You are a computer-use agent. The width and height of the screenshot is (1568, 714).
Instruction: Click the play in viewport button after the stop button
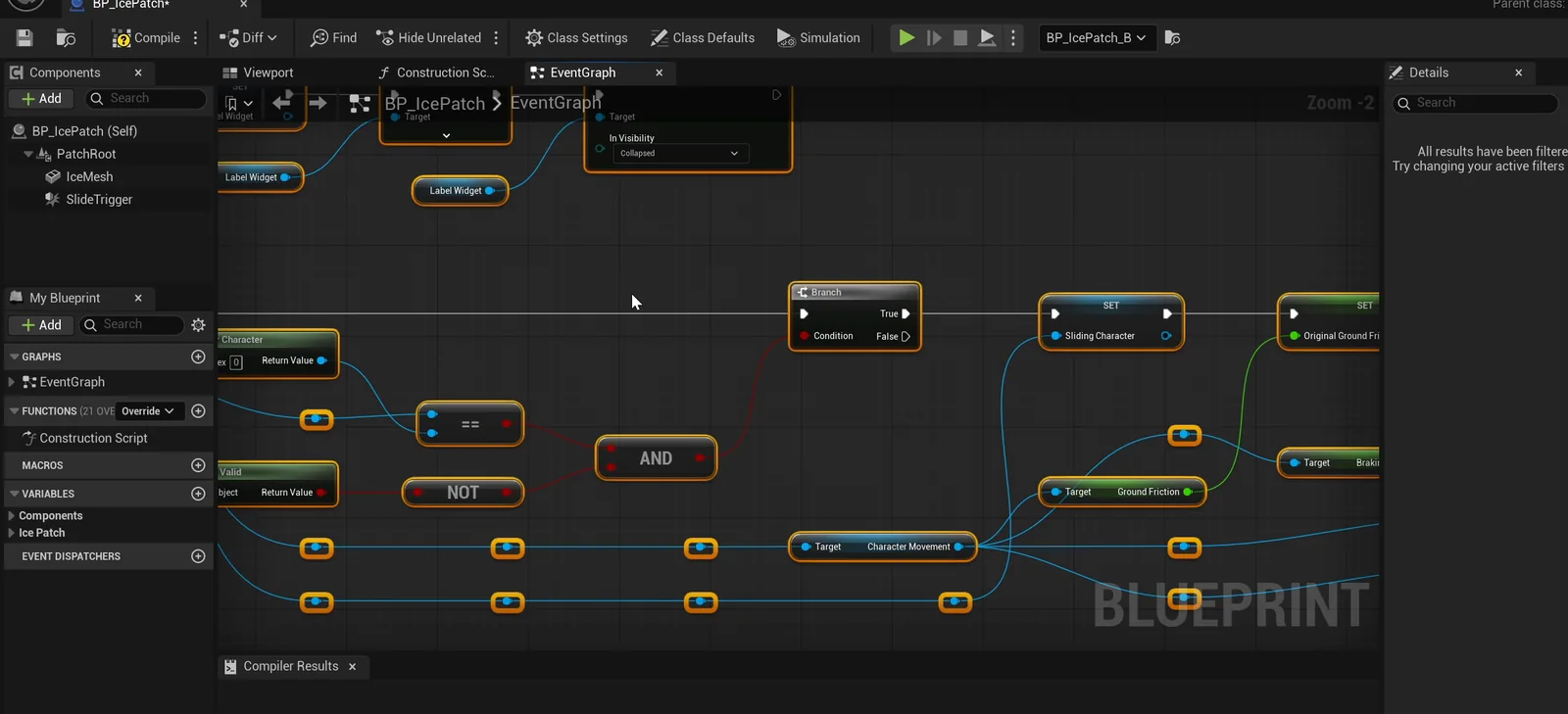(x=987, y=38)
